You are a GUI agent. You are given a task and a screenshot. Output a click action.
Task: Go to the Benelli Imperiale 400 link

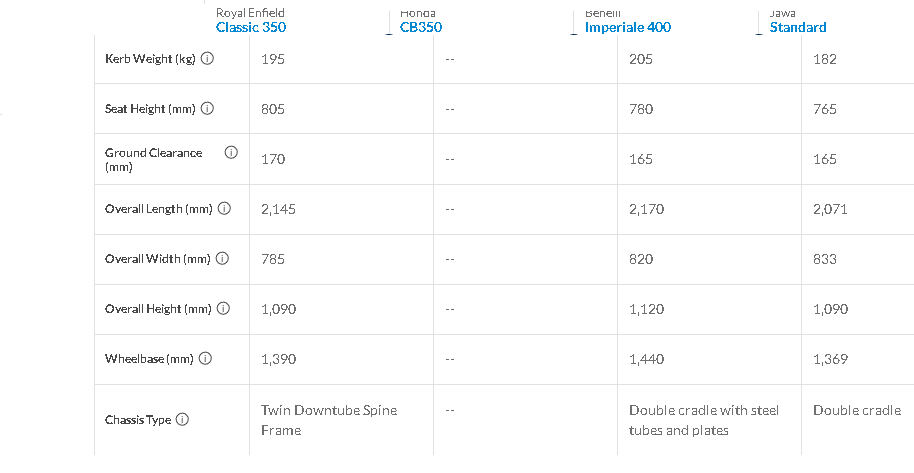click(x=628, y=27)
